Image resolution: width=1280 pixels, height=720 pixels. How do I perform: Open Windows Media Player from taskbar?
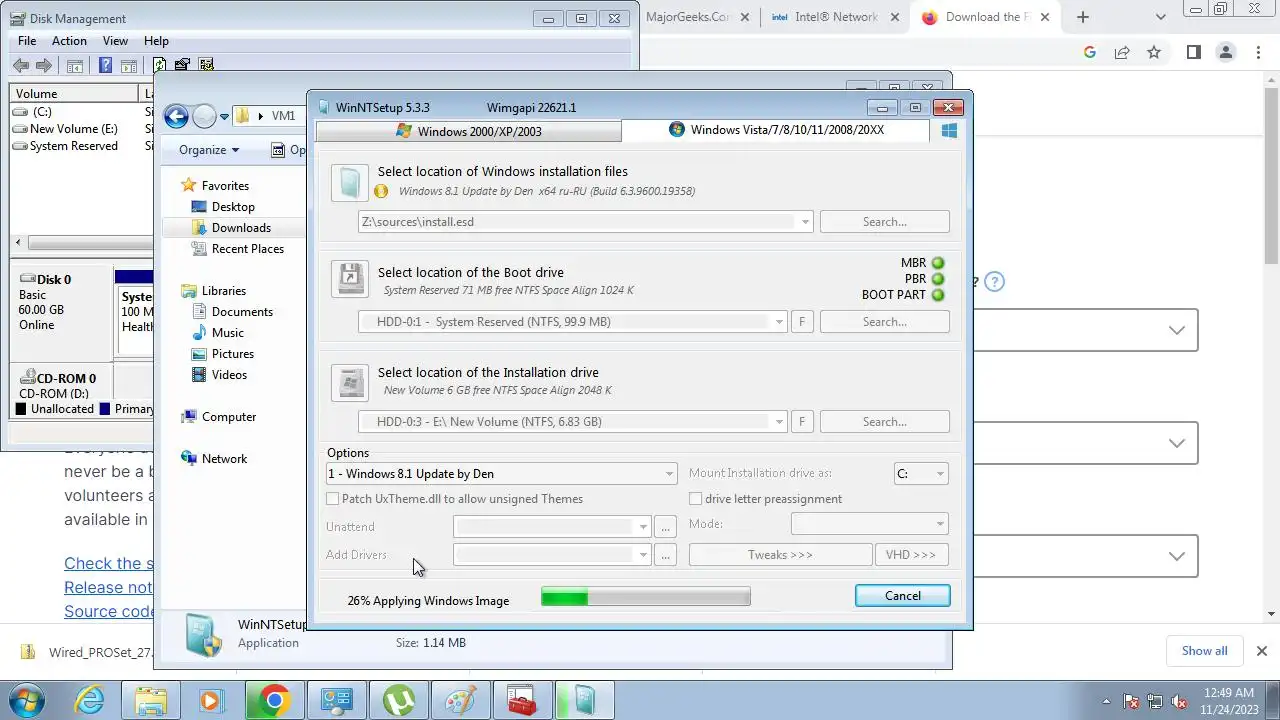212,701
